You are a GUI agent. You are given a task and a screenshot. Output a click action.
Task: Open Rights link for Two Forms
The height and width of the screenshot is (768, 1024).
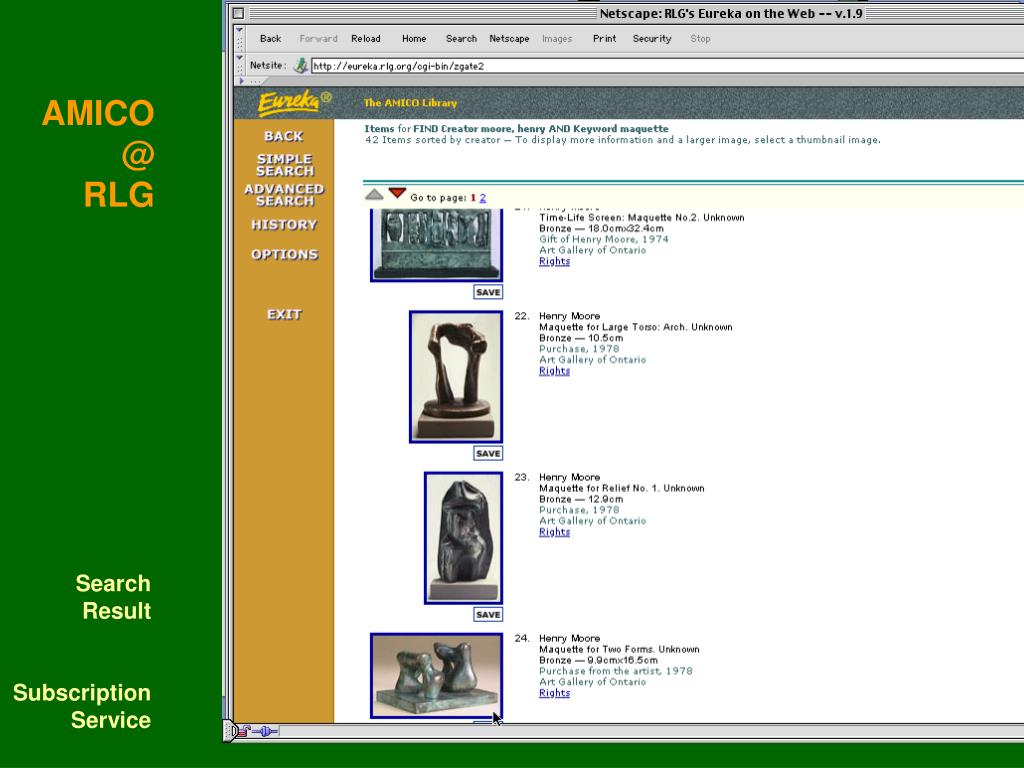pyautogui.click(x=554, y=694)
